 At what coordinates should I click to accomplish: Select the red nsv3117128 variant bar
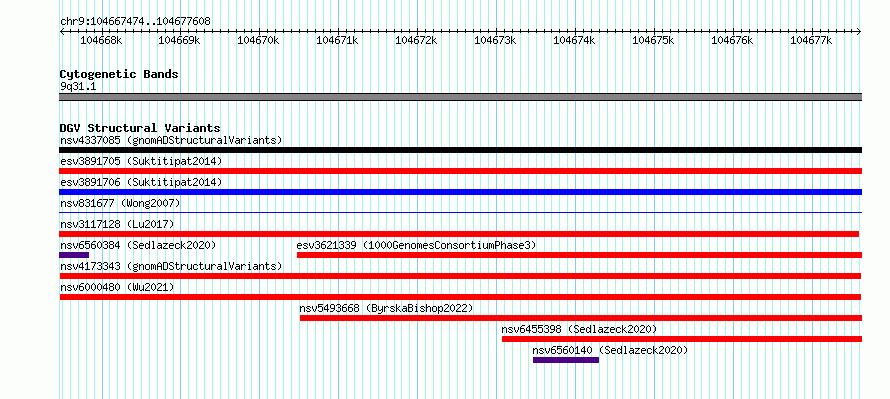click(459, 234)
